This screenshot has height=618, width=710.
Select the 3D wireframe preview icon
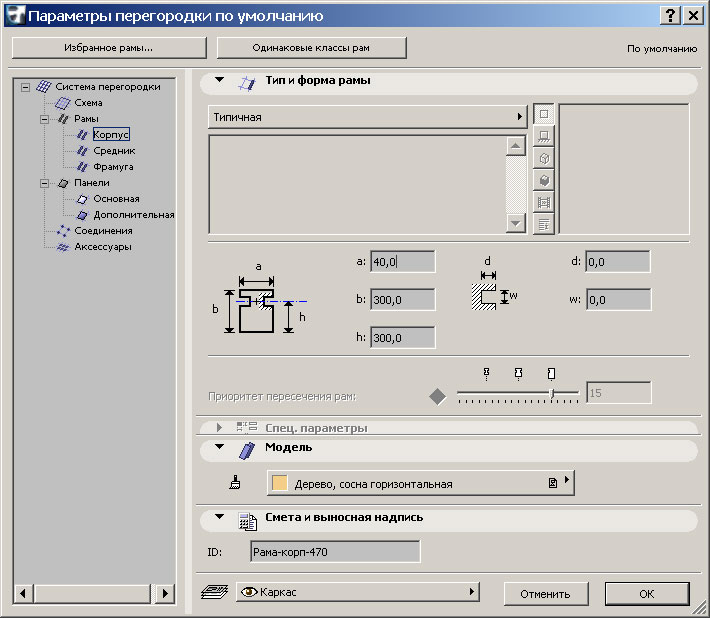point(545,158)
